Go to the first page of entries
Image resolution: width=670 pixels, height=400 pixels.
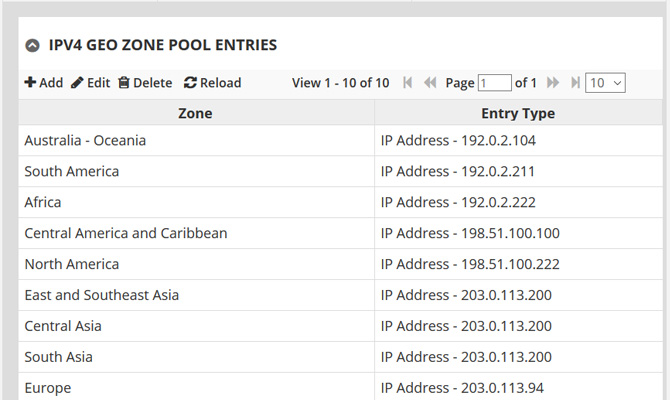[408, 83]
